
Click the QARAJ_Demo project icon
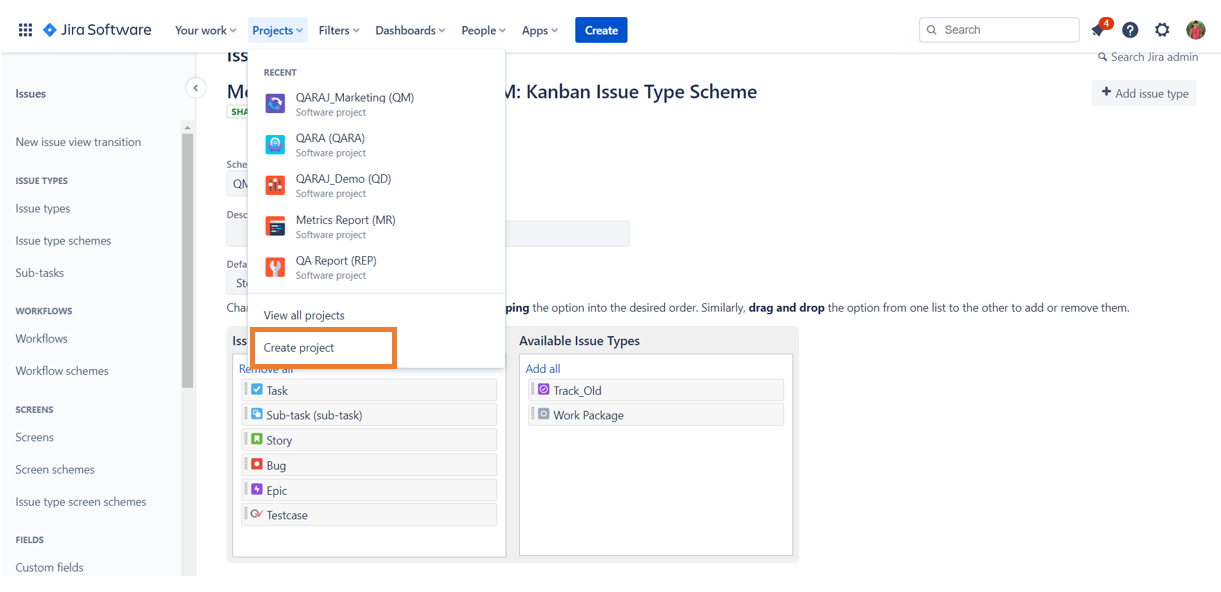275,185
